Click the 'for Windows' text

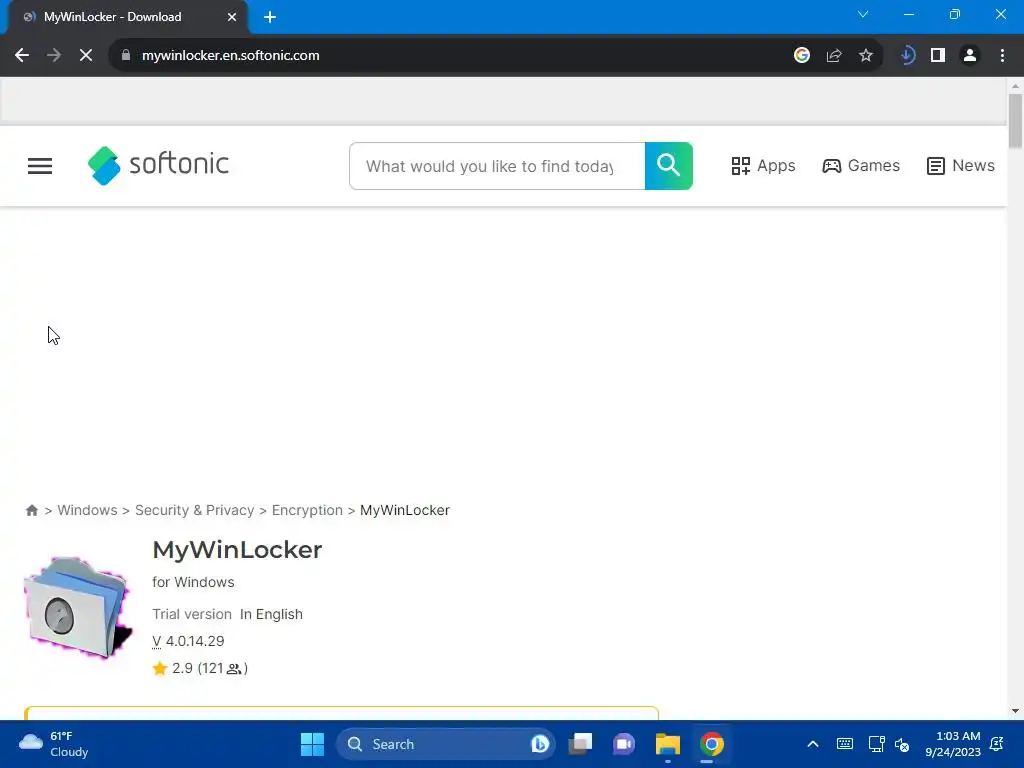193,582
